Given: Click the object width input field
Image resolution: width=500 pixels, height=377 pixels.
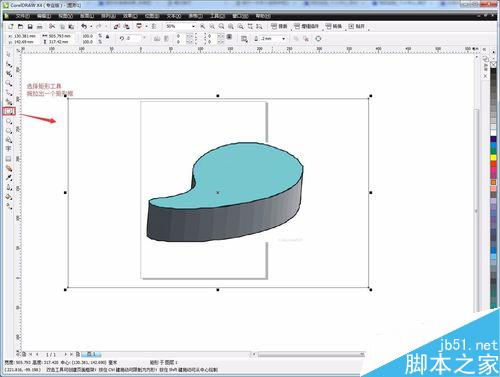Looking at the screenshot, I should click(60, 36).
